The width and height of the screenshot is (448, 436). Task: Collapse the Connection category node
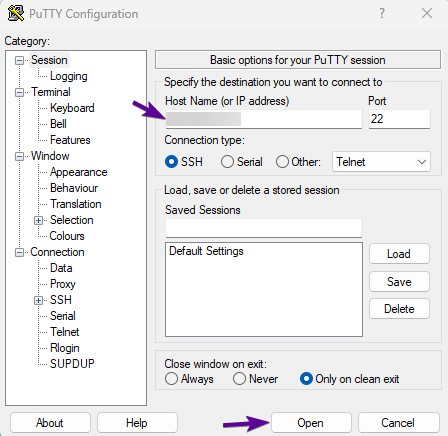20,252
